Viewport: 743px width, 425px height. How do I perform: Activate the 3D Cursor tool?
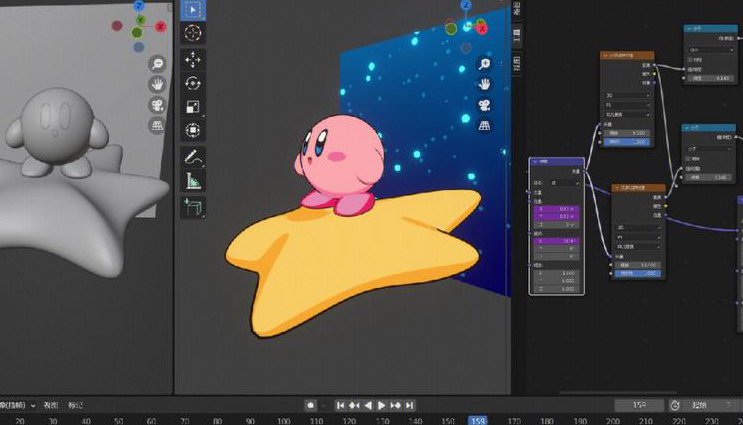click(193, 33)
